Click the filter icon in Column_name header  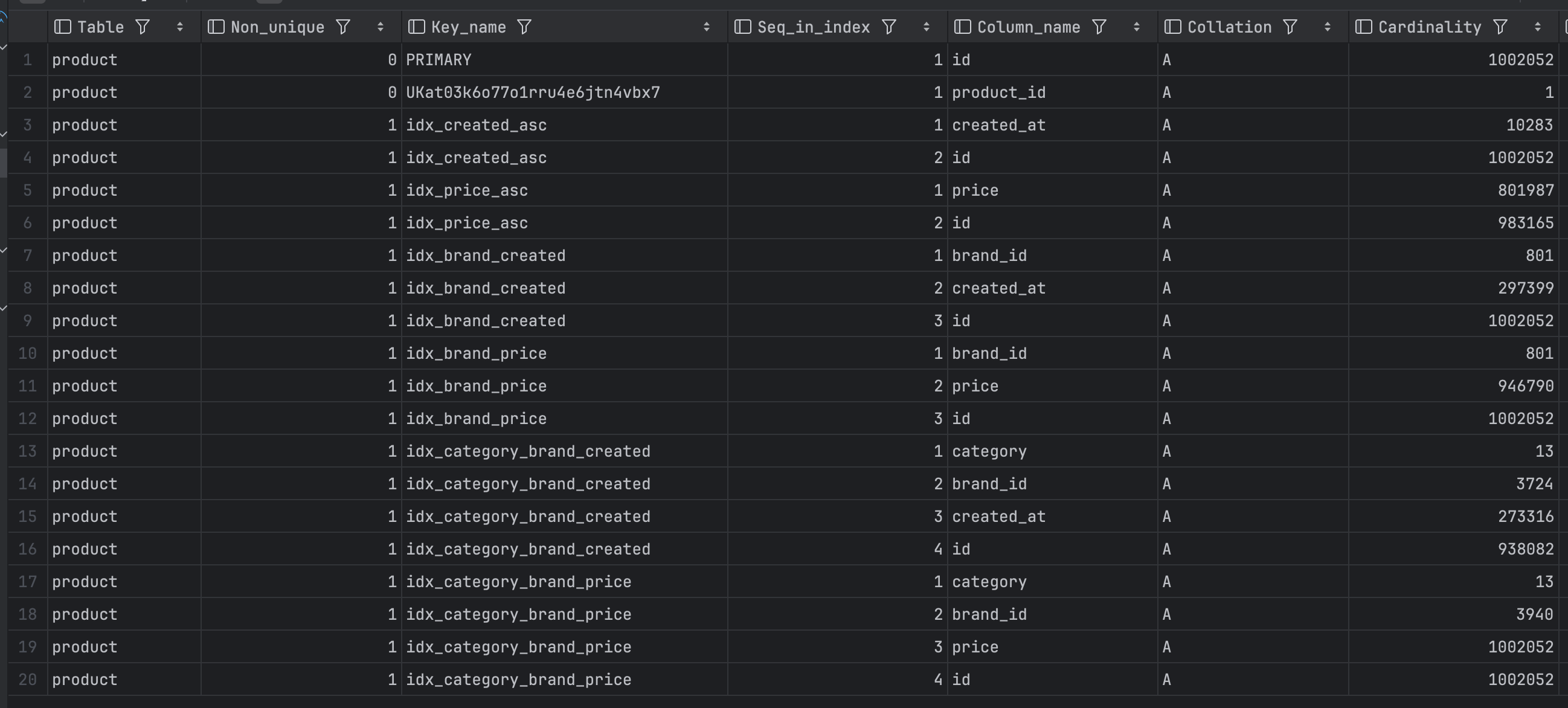[1099, 27]
